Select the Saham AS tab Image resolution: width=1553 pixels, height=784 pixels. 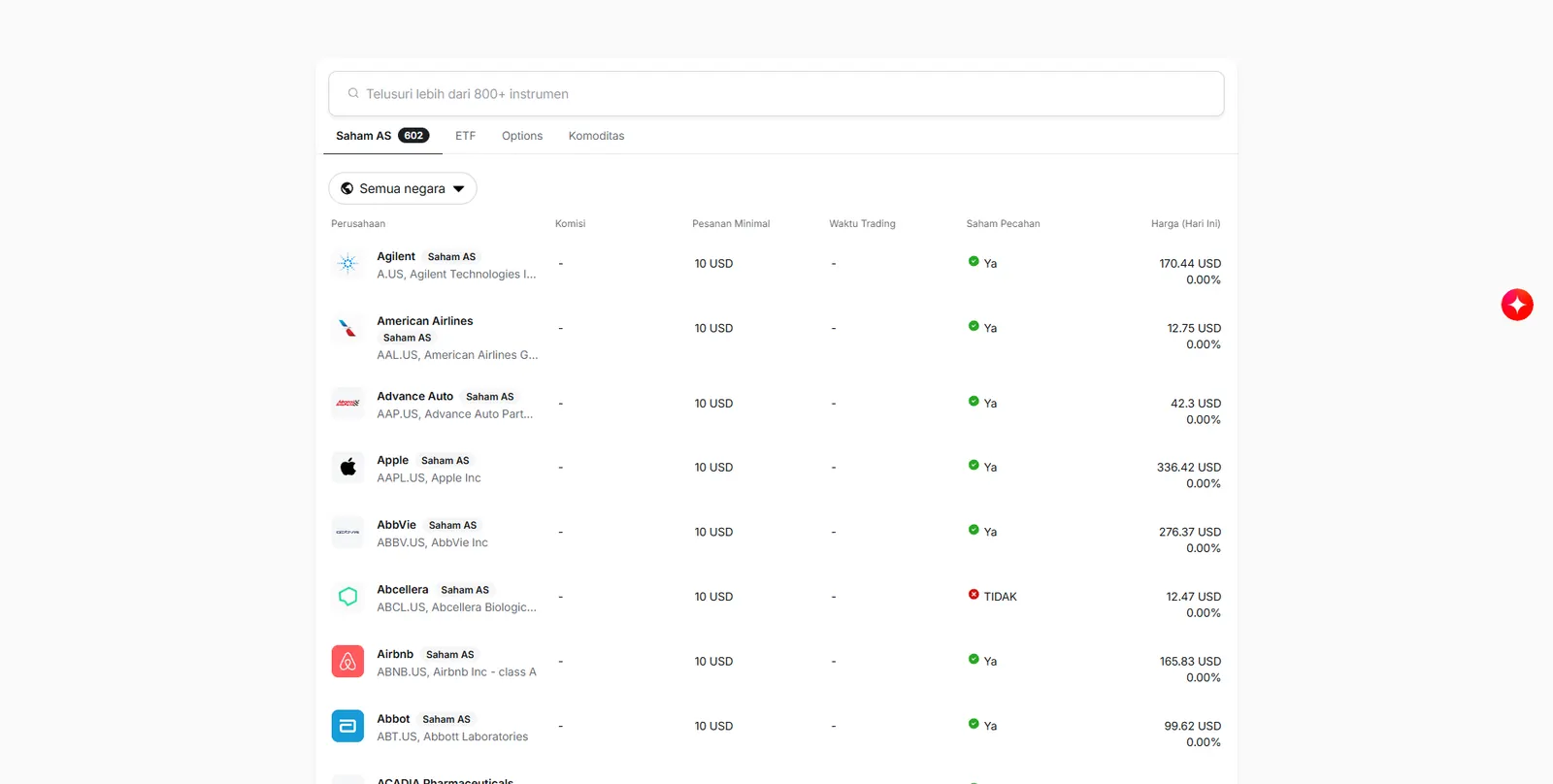pos(382,136)
